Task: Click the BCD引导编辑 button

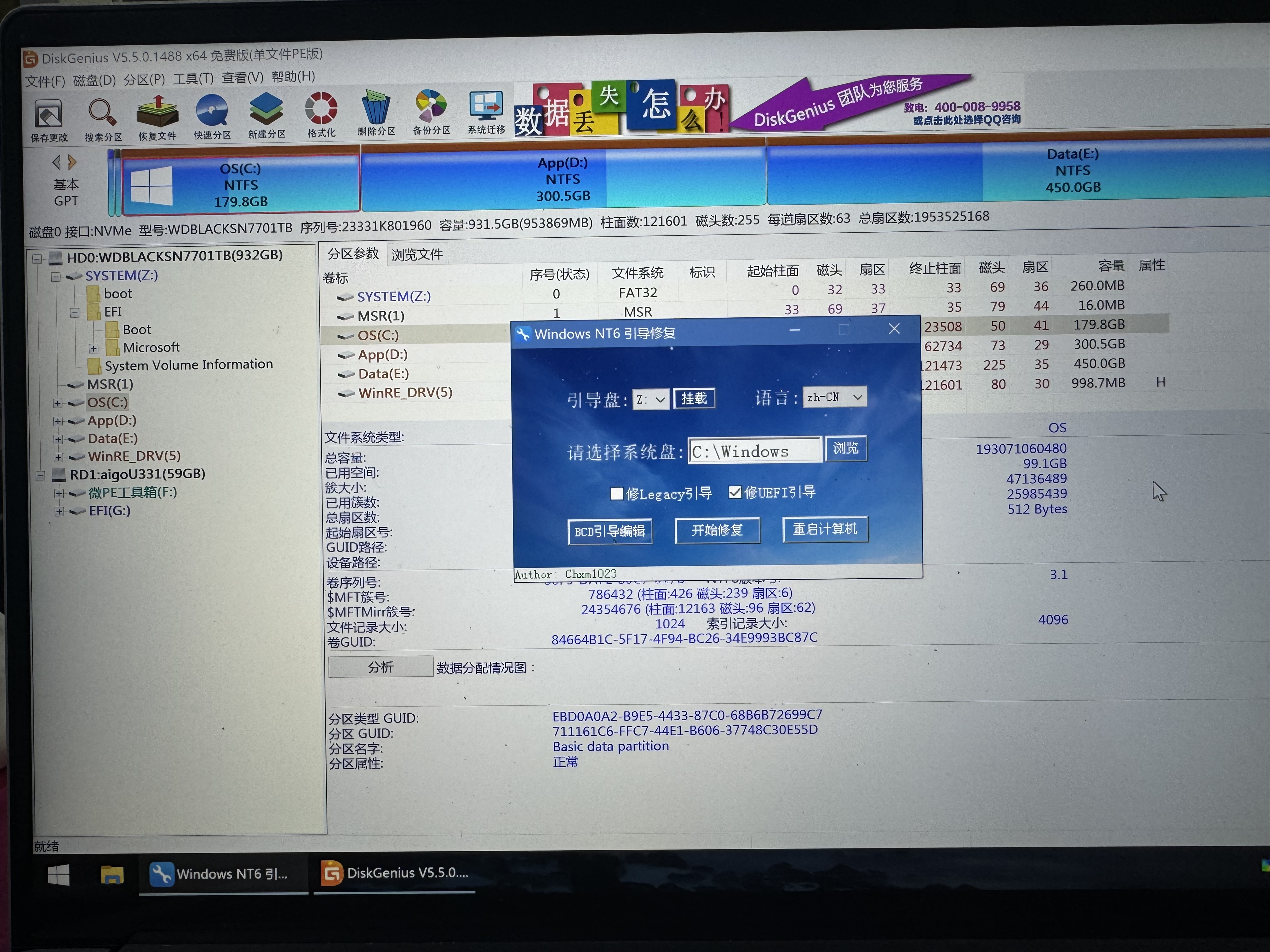Action: pyautogui.click(x=610, y=532)
